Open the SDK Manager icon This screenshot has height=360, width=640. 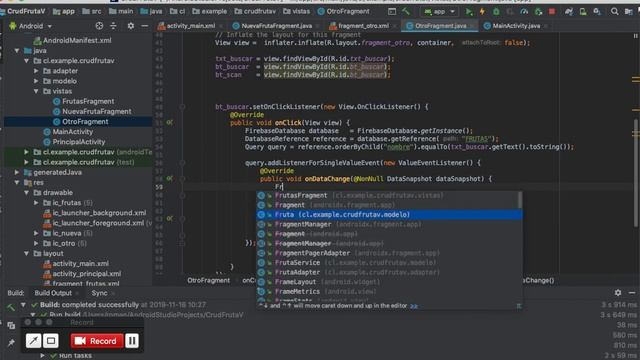pyautogui.click(x=597, y=12)
